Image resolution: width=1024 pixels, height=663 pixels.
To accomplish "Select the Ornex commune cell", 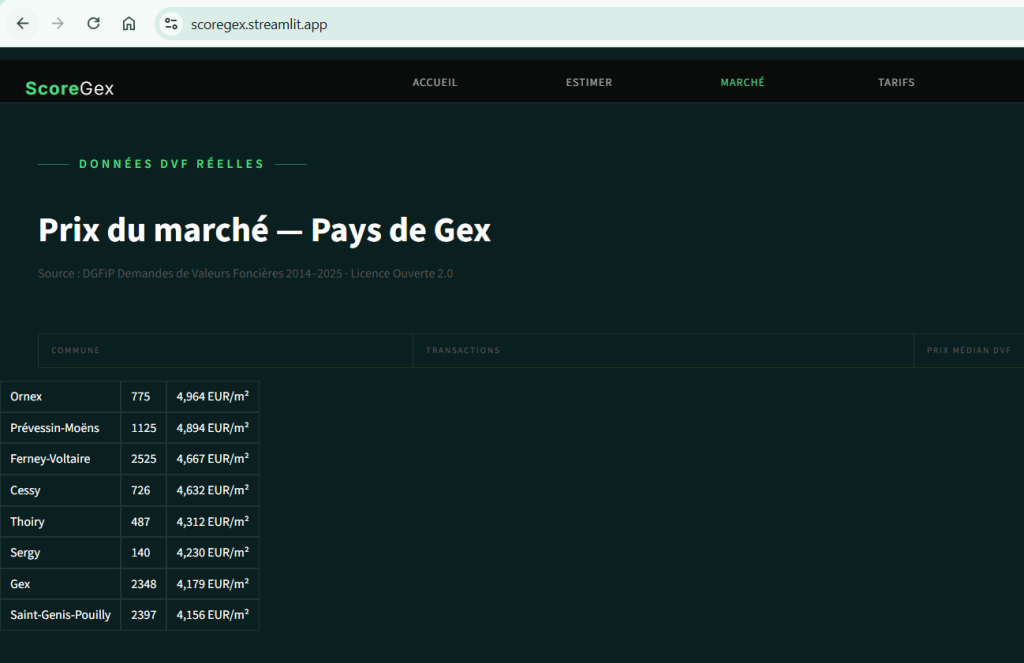I will point(61,396).
